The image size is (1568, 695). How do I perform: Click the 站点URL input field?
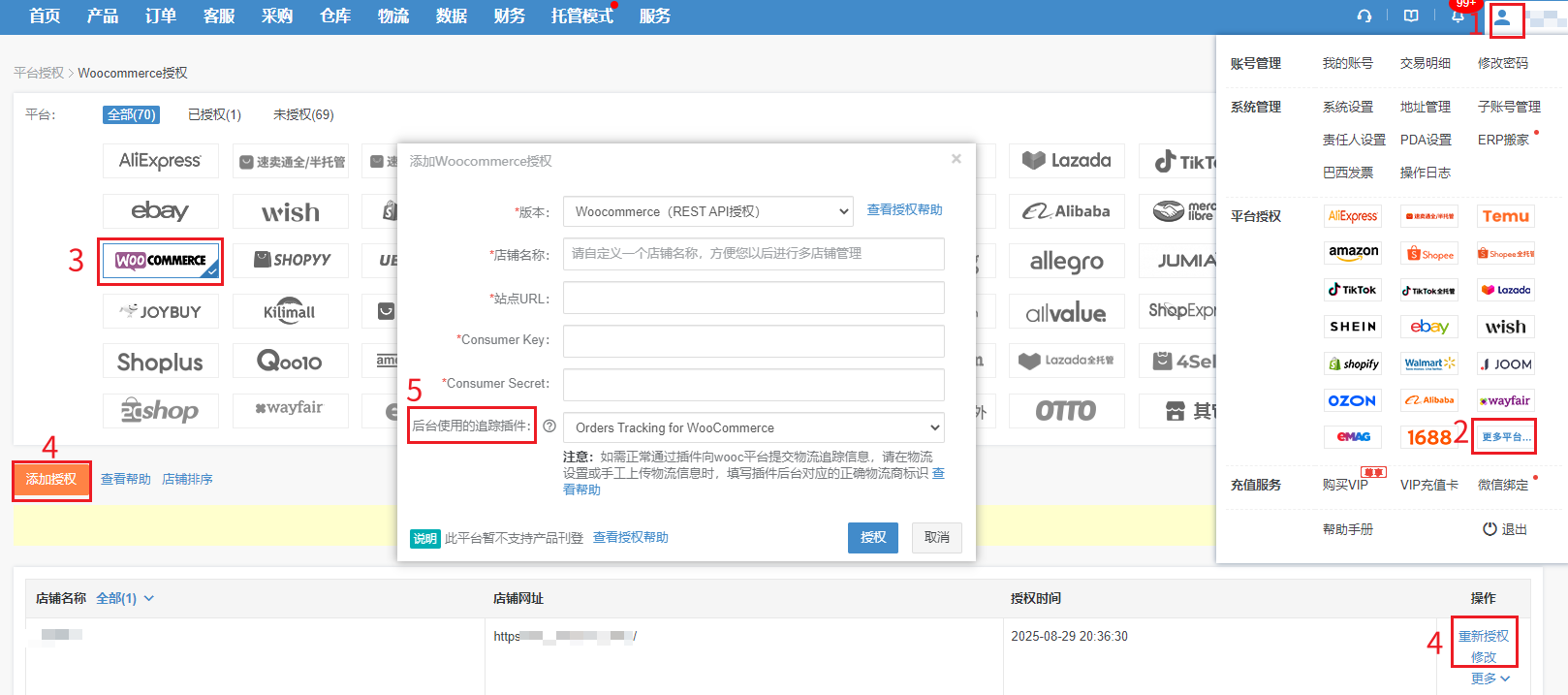pos(753,298)
